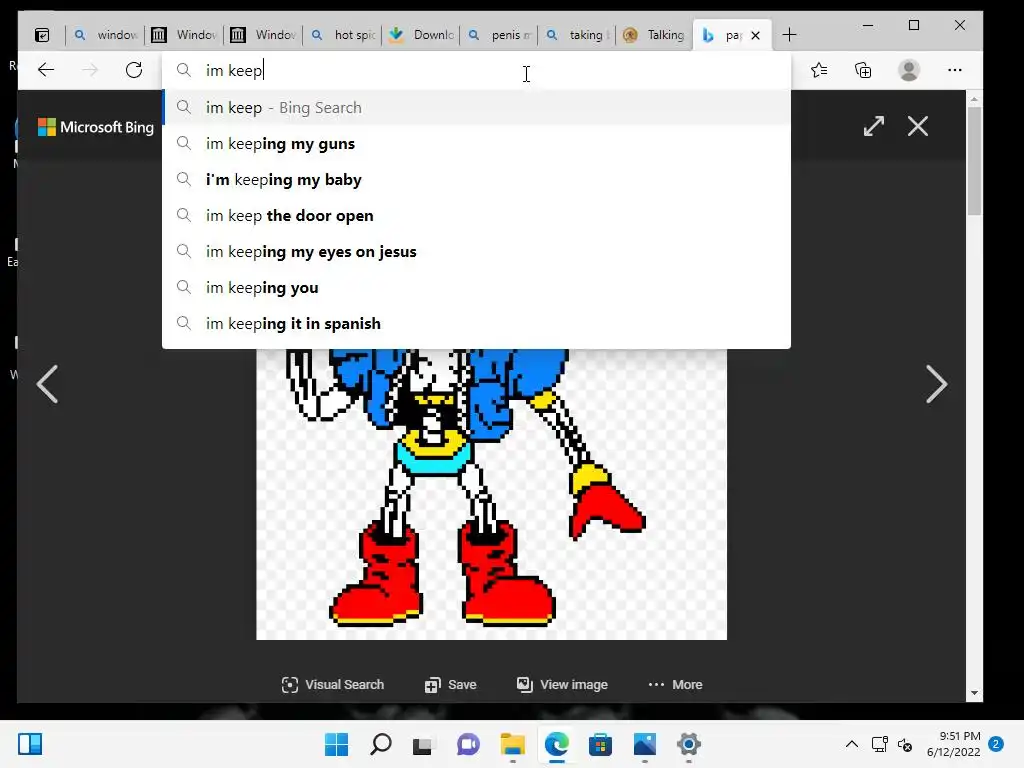Viewport: 1024px width, 768px height.
Task: Open File Explorer from taskbar
Action: [513, 744]
